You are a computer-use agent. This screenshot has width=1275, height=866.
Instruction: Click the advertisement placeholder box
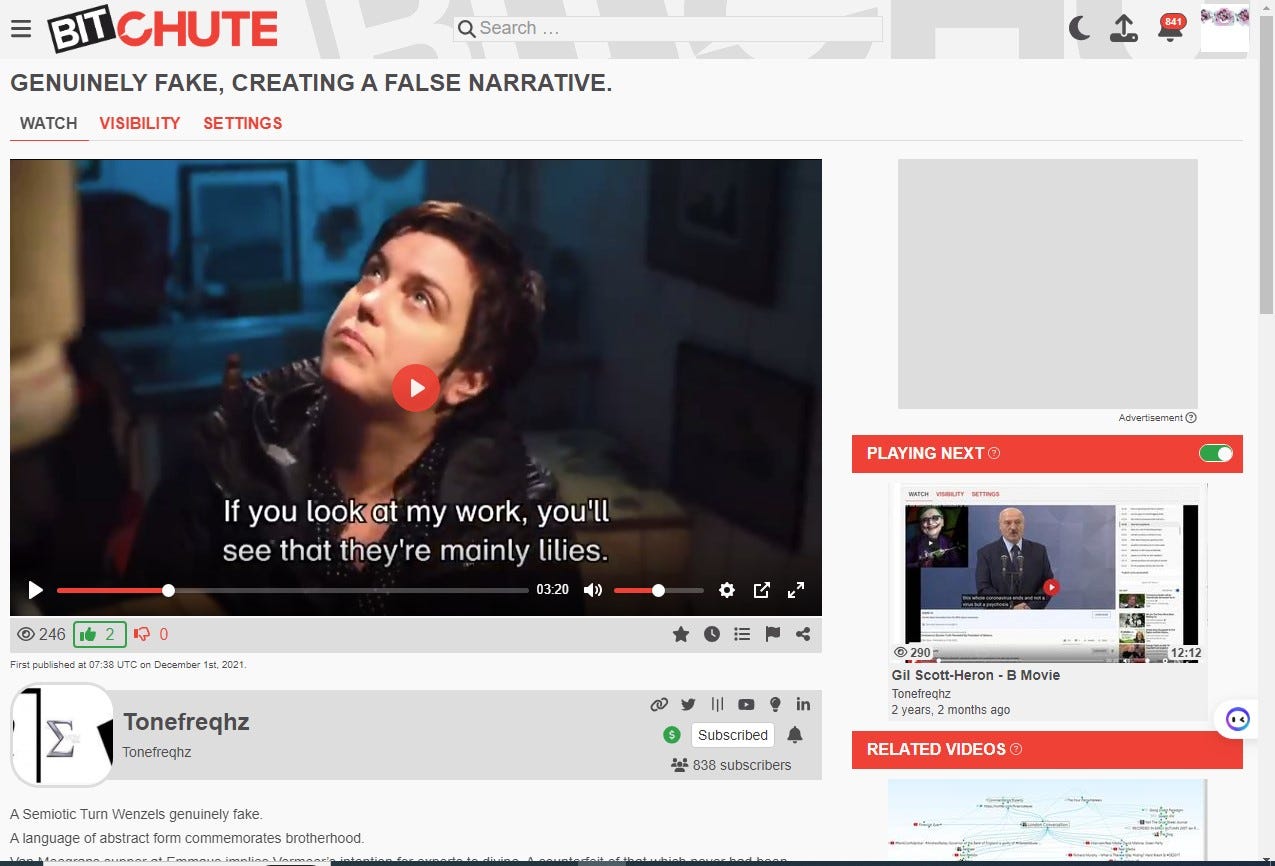point(1047,284)
